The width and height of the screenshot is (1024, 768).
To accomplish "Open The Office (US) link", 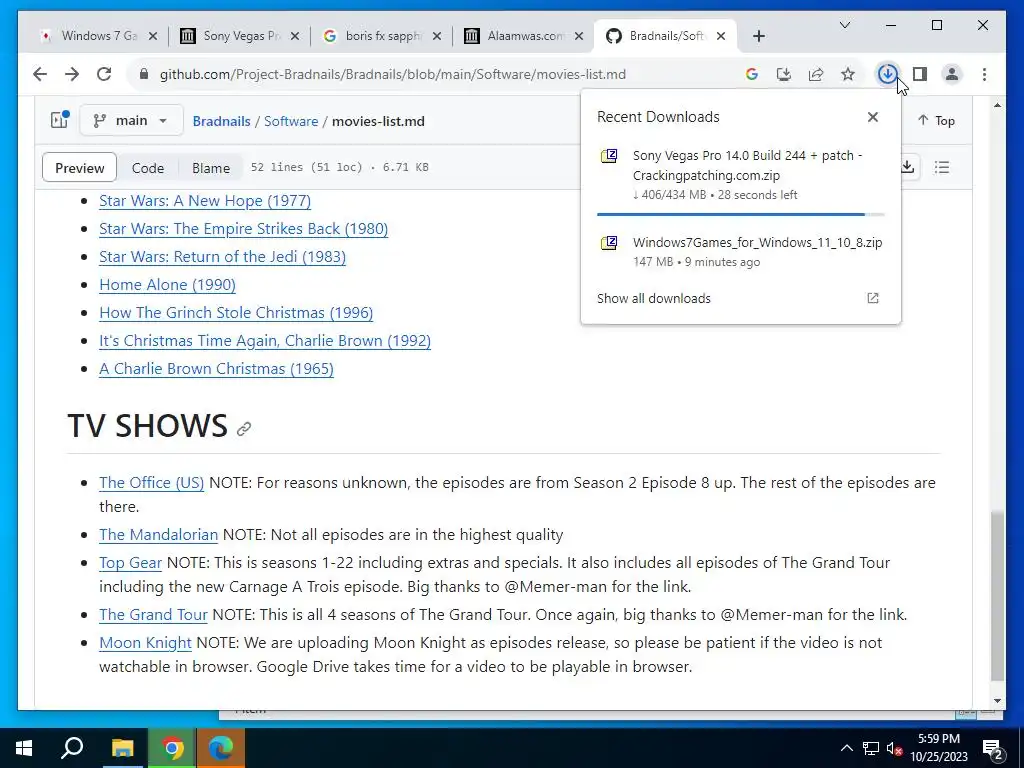I will pyautogui.click(x=152, y=483).
